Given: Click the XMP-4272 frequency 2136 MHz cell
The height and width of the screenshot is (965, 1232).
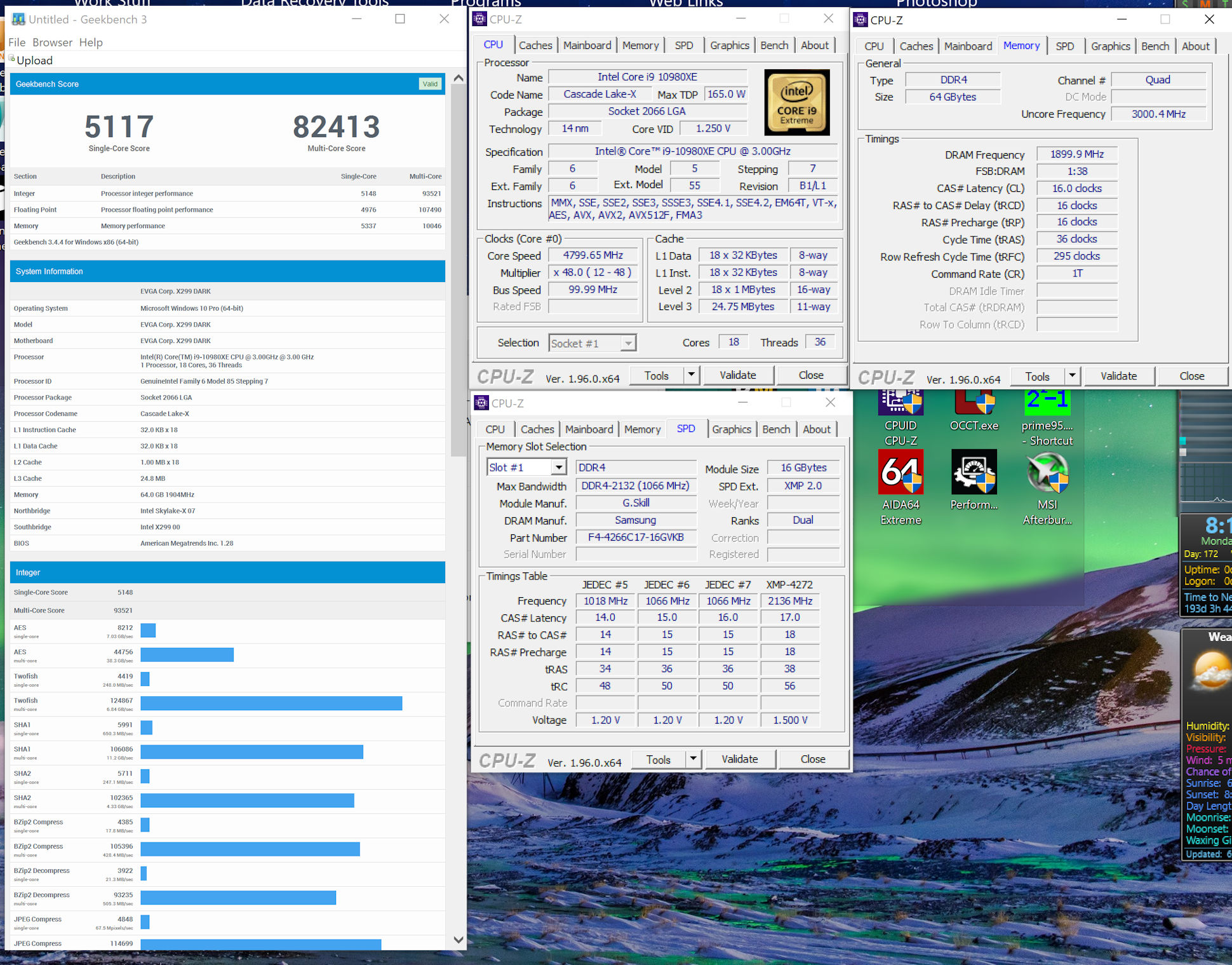Looking at the screenshot, I should pos(790,600).
